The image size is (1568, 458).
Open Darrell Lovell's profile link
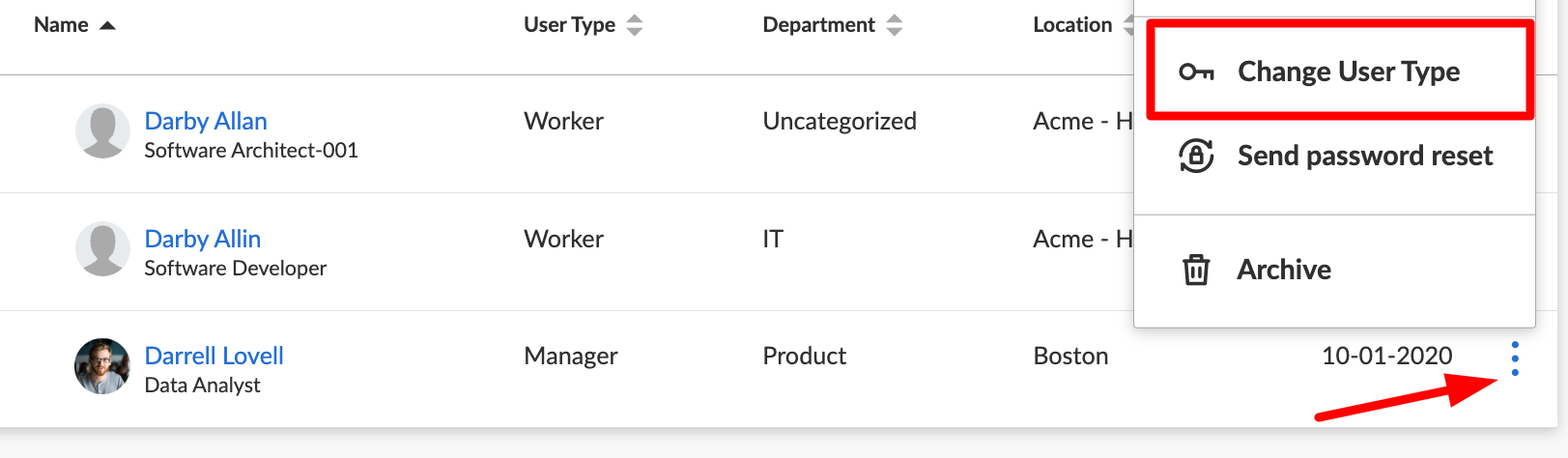click(x=214, y=356)
